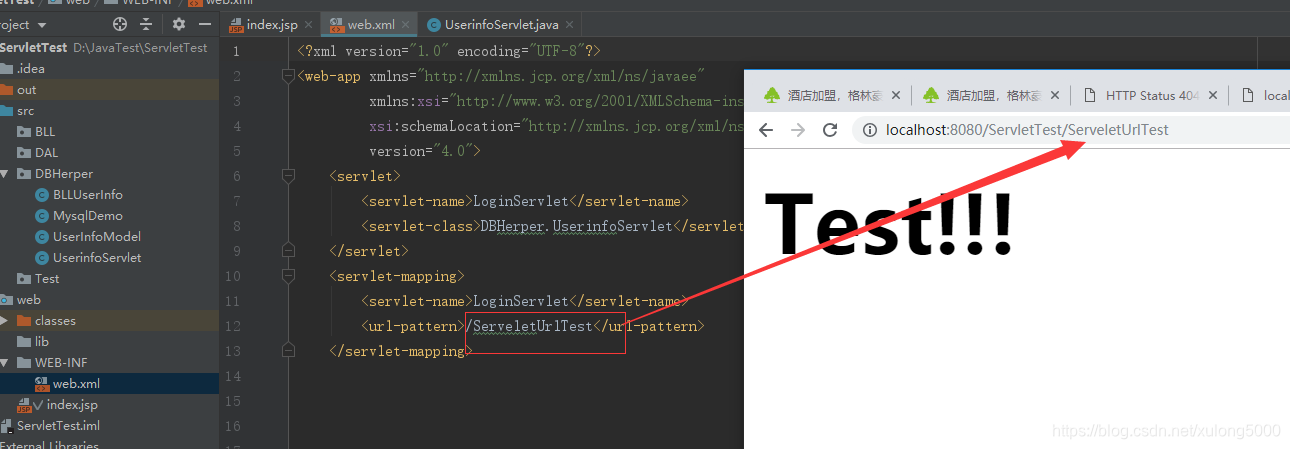Close the first 酒店加盟 browser tab
The width and height of the screenshot is (1290, 449).
click(x=895, y=96)
